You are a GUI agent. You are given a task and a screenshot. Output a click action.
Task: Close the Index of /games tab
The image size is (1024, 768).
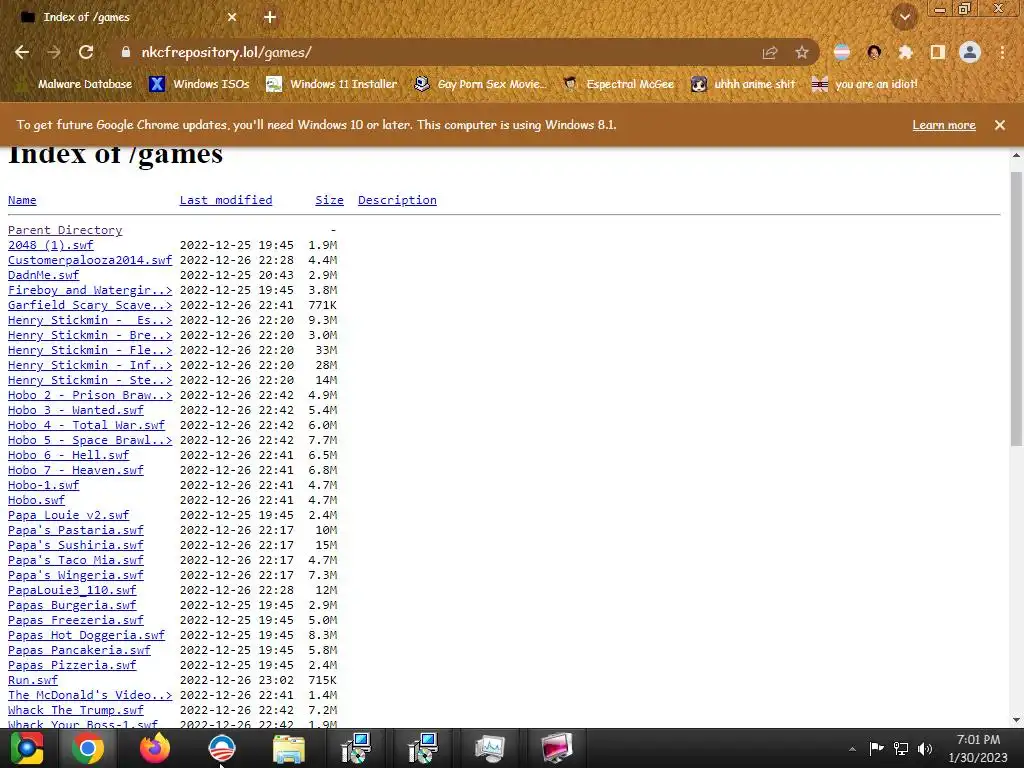click(x=232, y=17)
